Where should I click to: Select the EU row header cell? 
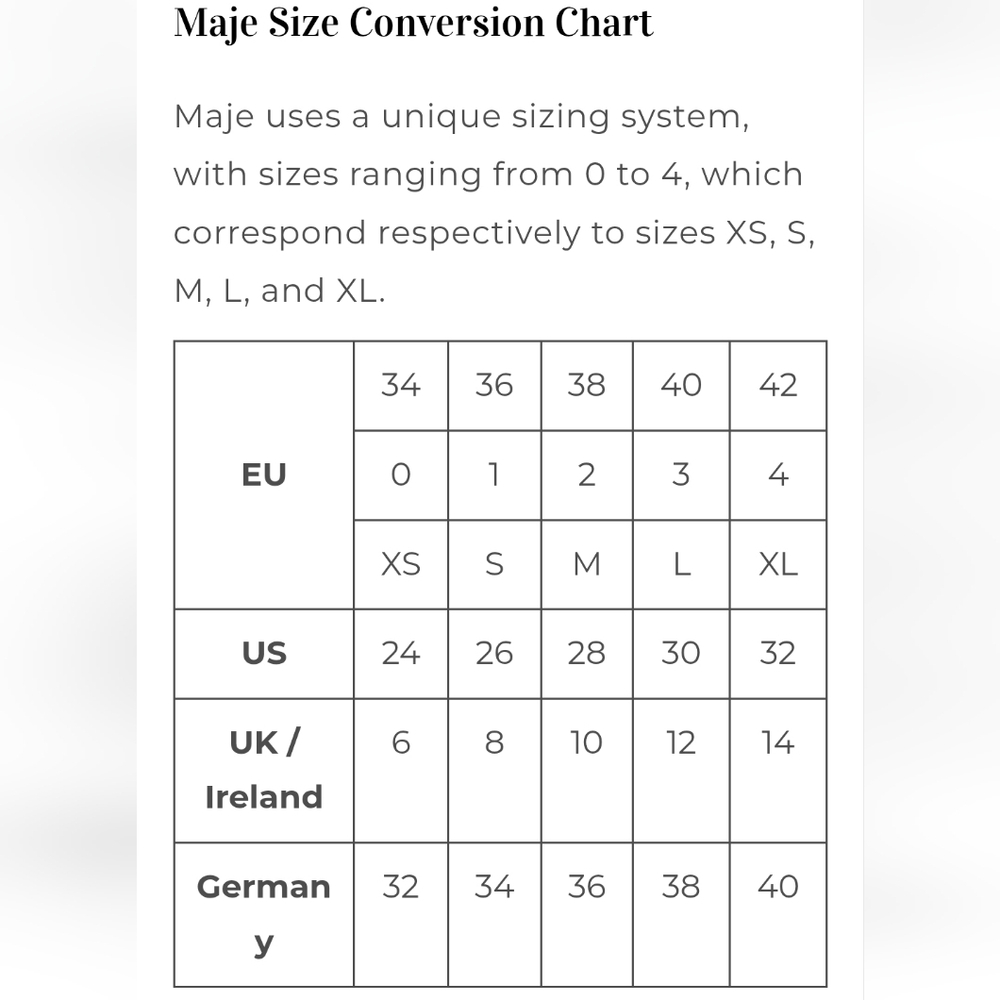(264, 475)
